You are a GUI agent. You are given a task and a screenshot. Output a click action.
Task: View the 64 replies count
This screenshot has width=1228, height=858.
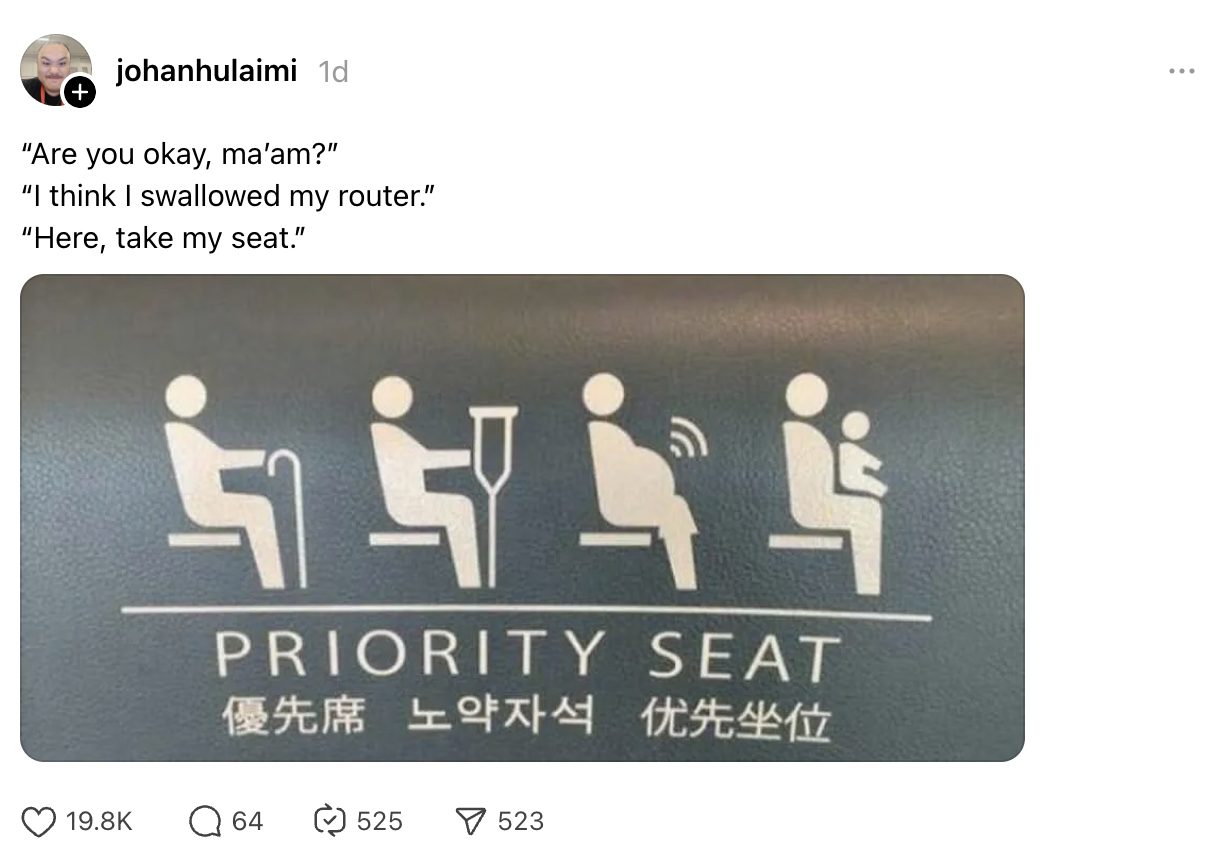coord(247,822)
